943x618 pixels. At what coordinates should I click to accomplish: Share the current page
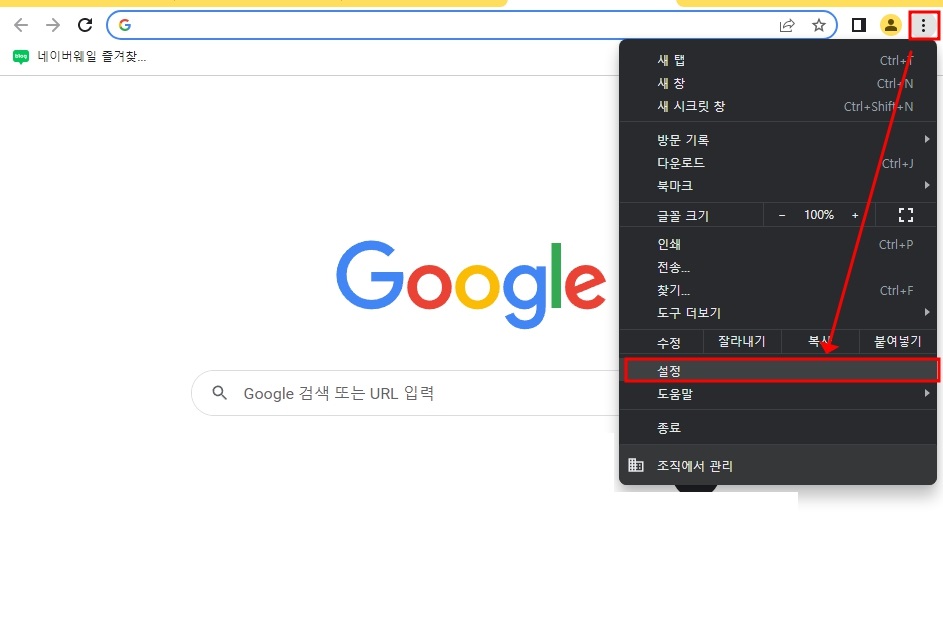pyautogui.click(x=787, y=24)
